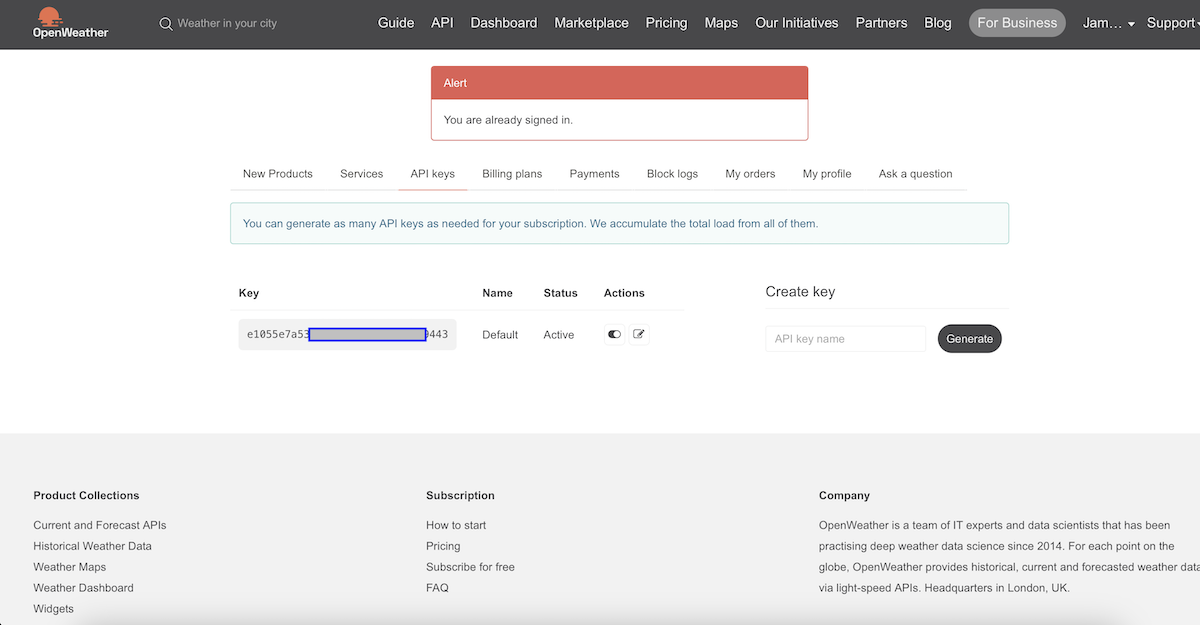Open the Support dropdown menu

click(x=1172, y=23)
